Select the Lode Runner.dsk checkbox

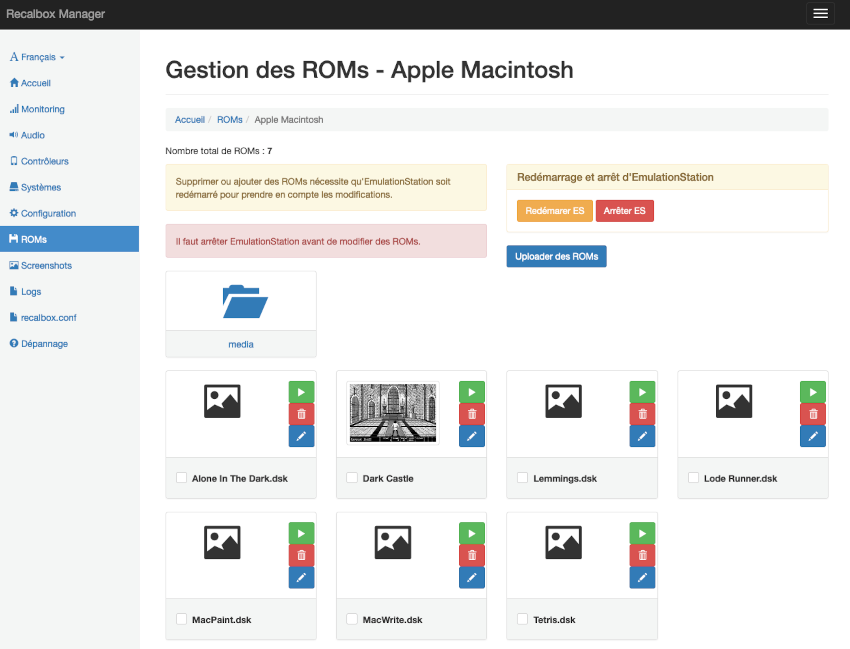(693, 478)
